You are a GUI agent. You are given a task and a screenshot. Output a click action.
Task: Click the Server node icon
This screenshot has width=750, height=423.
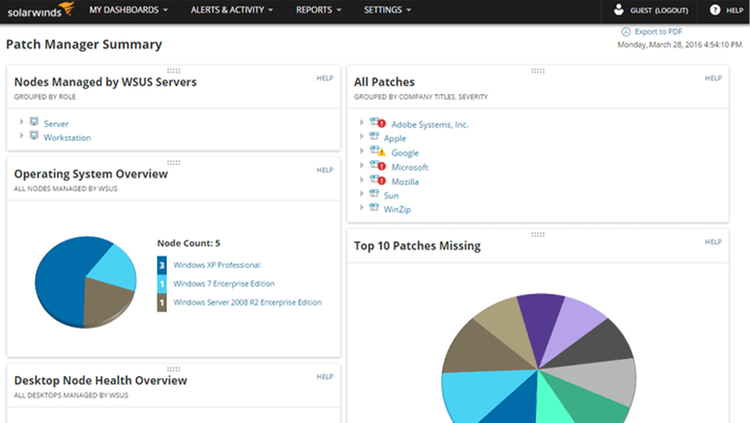(34, 122)
